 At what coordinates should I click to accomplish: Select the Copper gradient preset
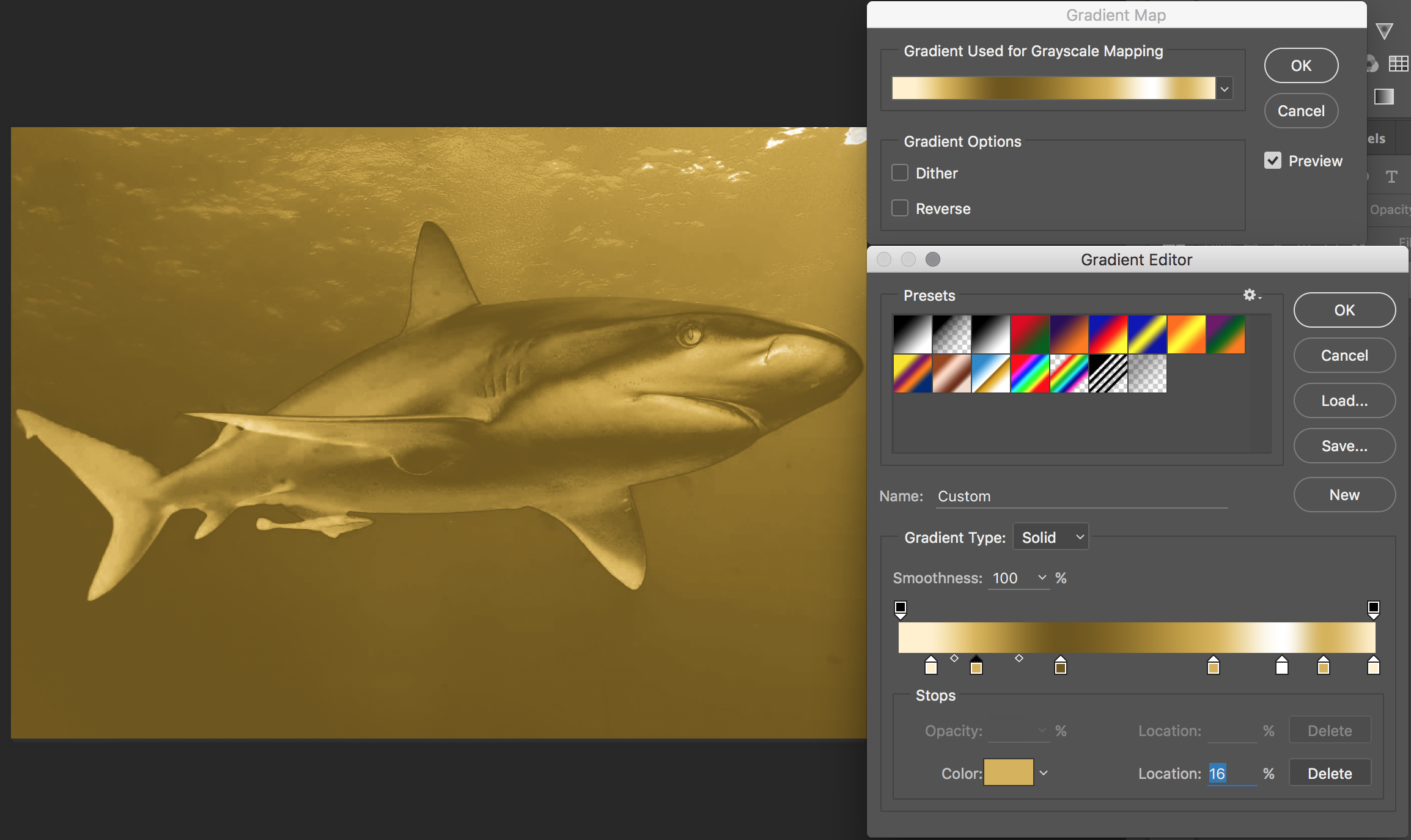click(x=952, y=374)
